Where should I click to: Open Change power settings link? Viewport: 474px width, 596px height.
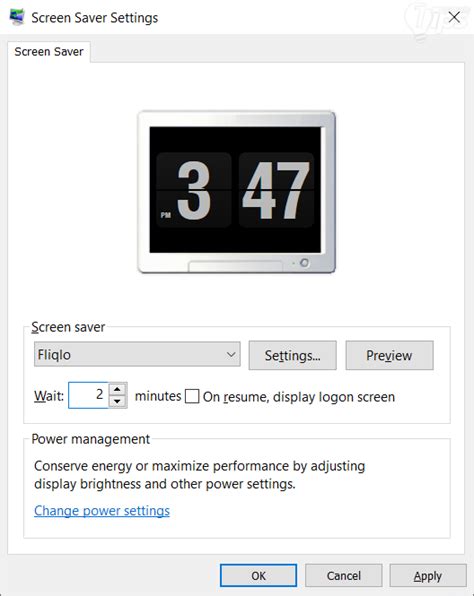click(x=102, y=510)
